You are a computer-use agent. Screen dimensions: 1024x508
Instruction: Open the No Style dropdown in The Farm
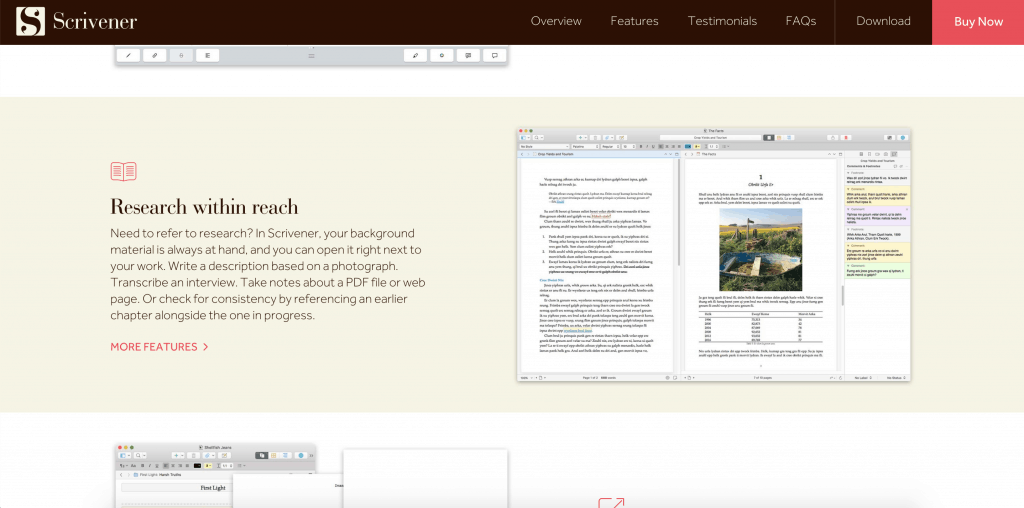click(545, 146)
